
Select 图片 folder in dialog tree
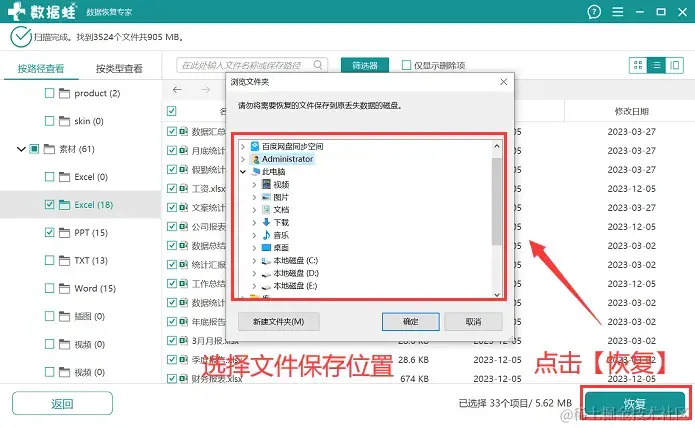point(281,197)
